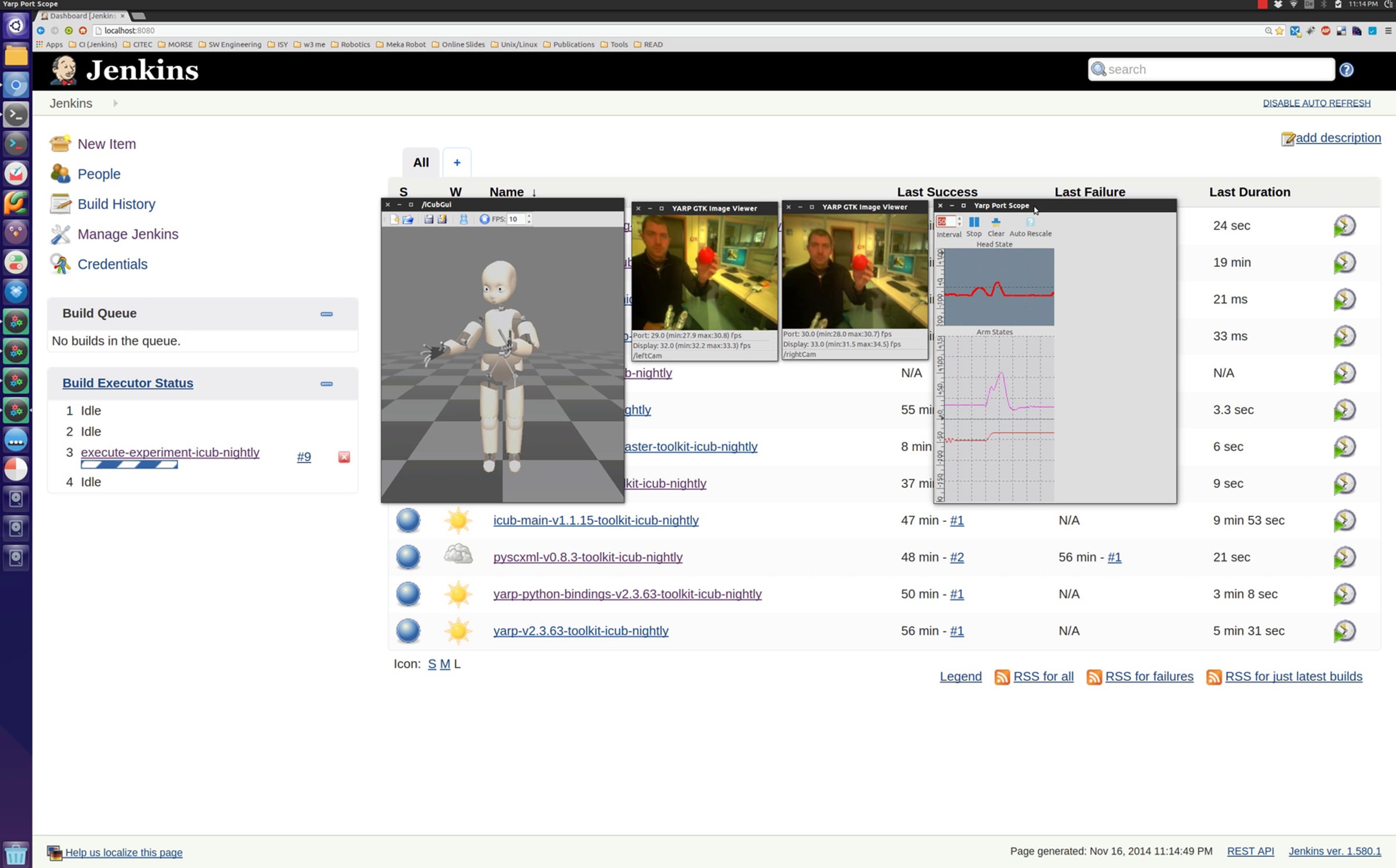Click the plus tab to add view

(457, 163)
